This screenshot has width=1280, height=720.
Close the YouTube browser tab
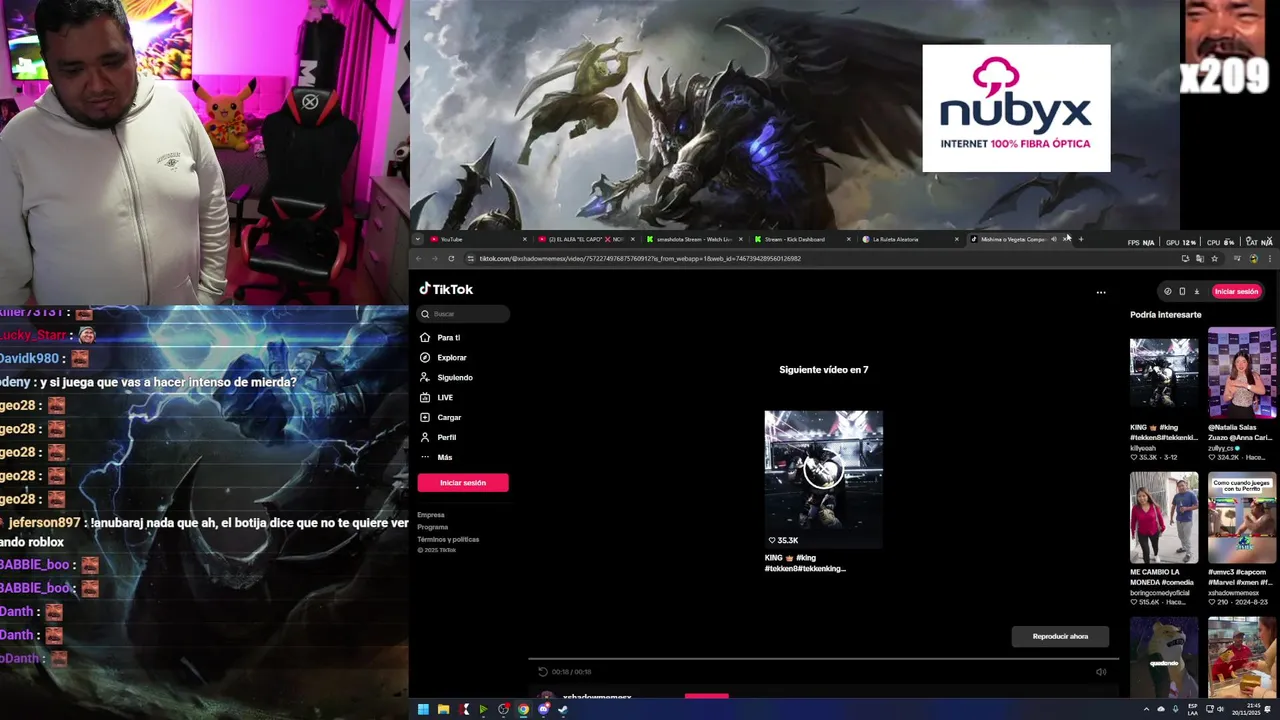point(524,240)
